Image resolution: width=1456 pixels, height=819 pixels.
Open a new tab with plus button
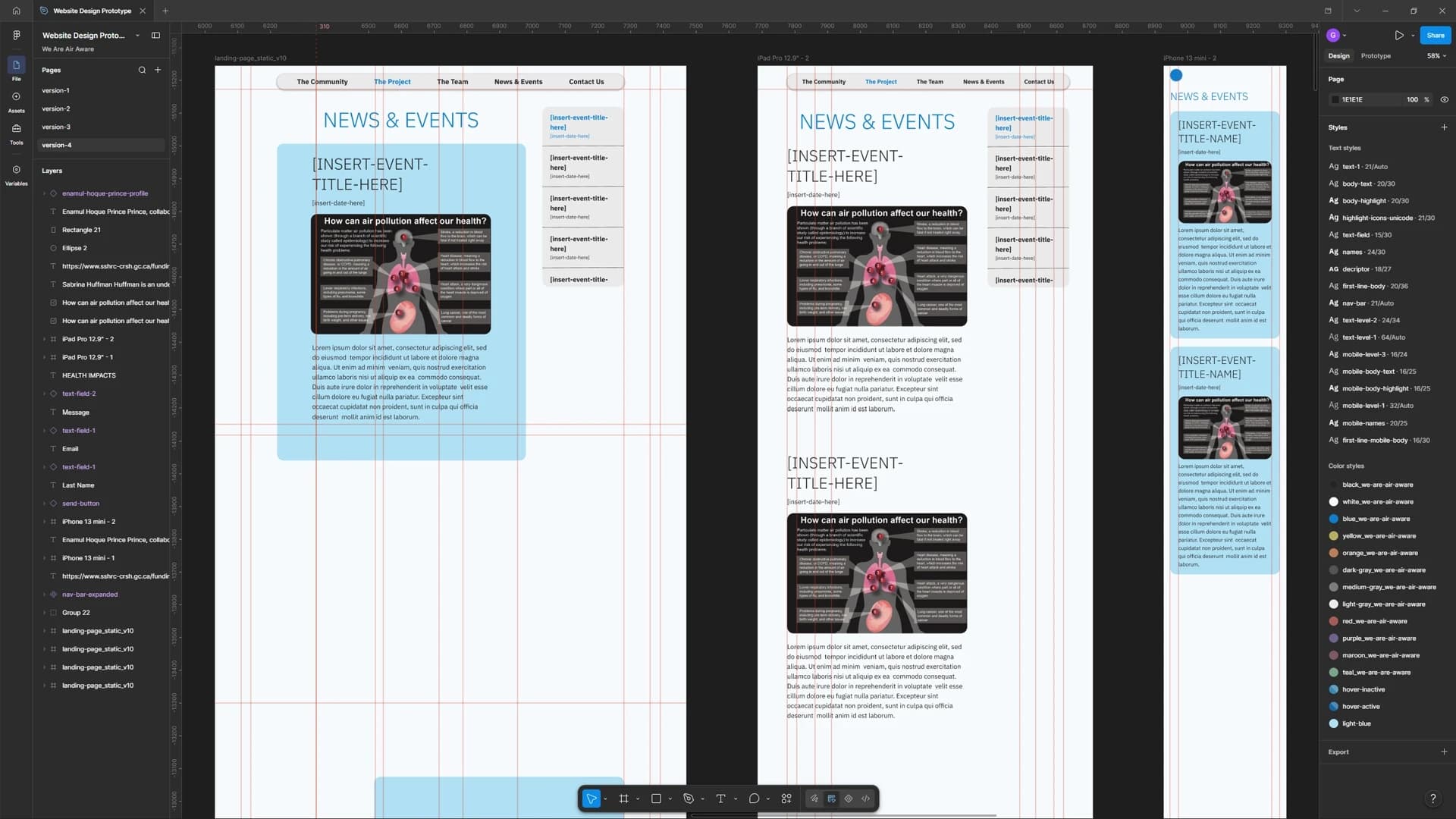click(x=165, y=11)
